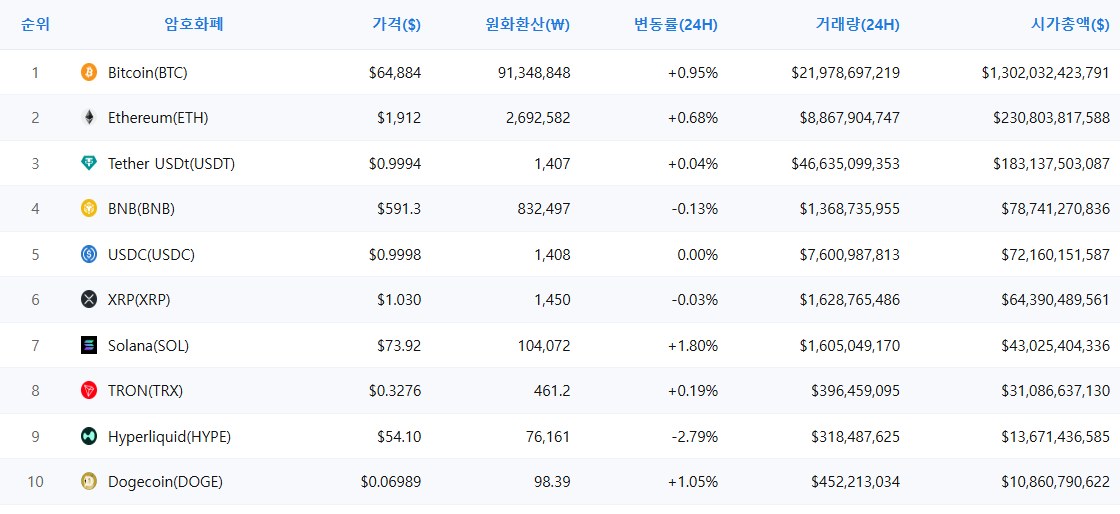Open XRP(XRP) coin name

click(139, 300)
